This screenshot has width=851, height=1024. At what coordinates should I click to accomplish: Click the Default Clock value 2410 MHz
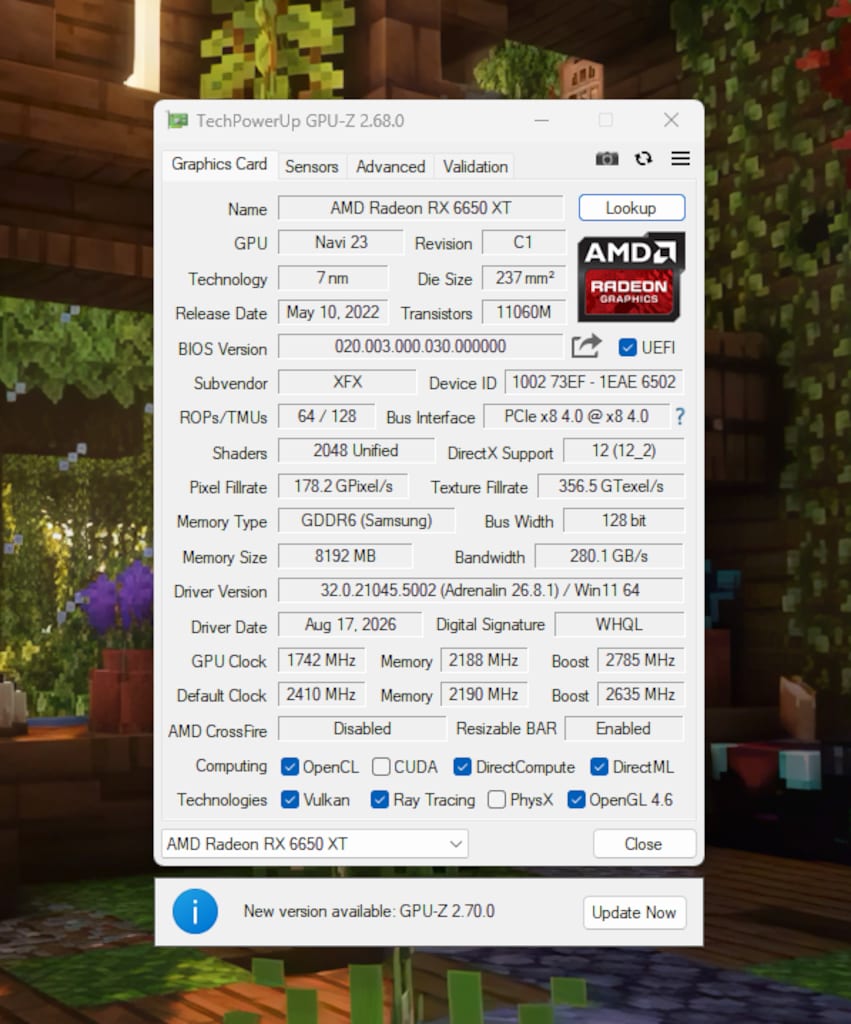(x=321, y=694)
